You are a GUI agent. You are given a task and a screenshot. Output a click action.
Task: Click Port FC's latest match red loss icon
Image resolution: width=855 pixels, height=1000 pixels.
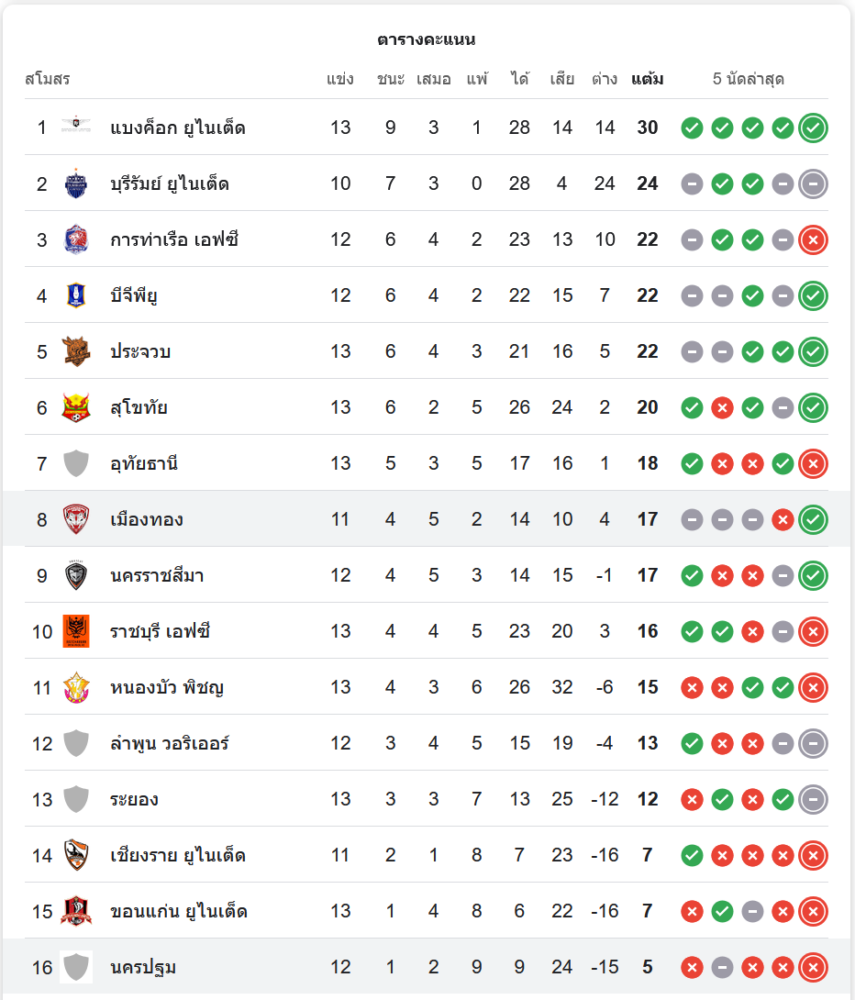pyautogui.click(x=813, y=240)
